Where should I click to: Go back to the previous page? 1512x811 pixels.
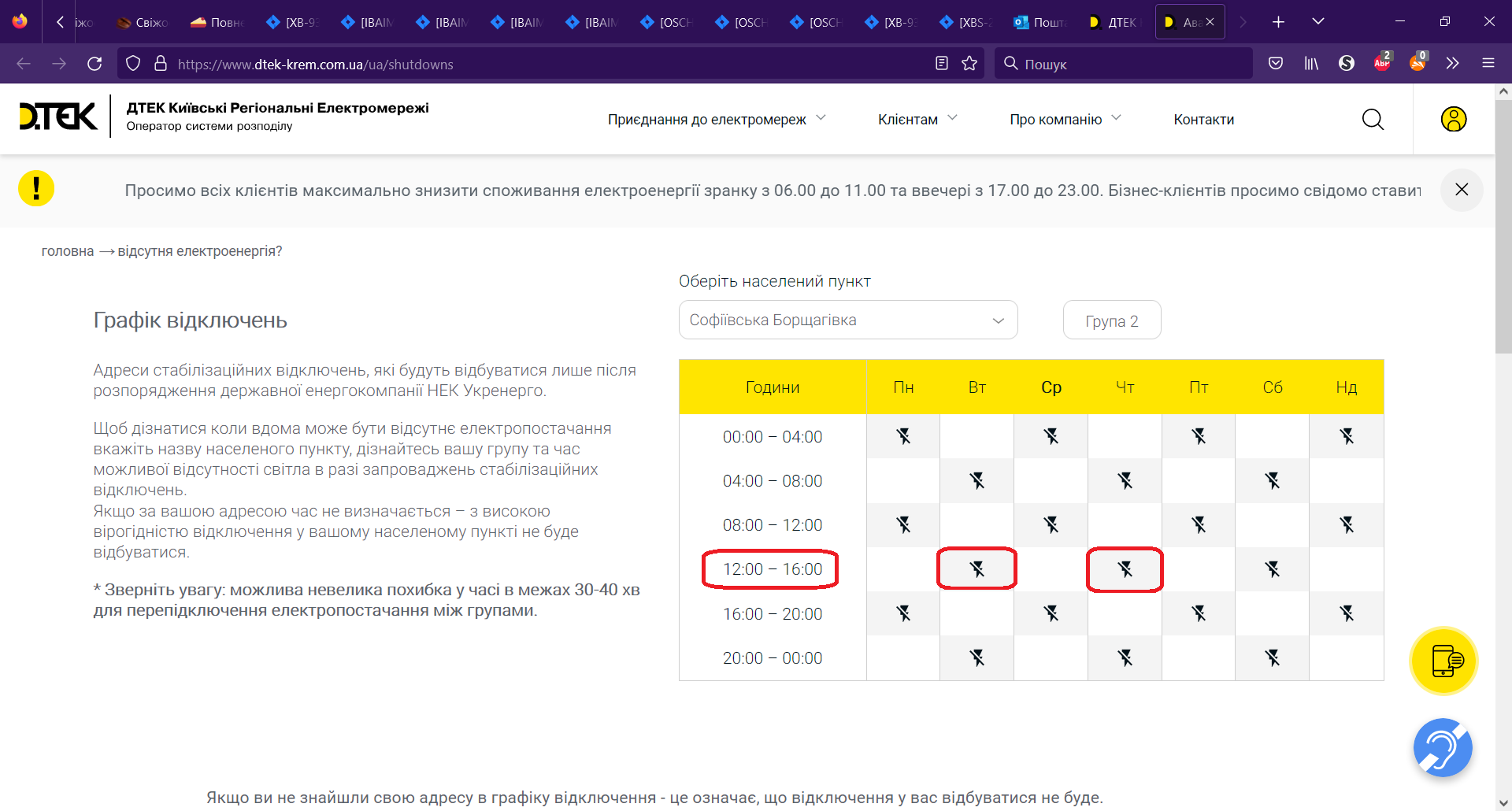(24, 64)
